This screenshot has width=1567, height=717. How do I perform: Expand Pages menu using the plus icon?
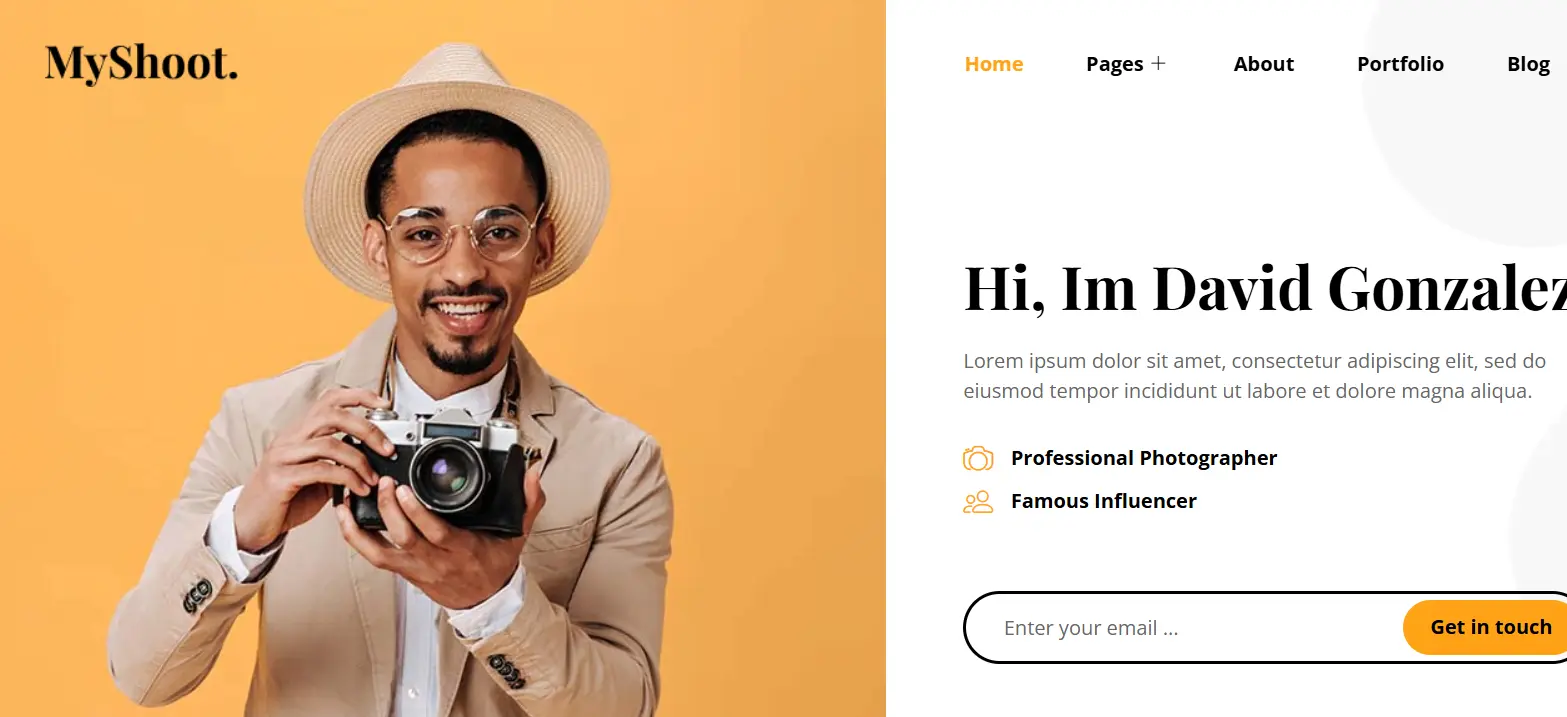pos(1158,63)
